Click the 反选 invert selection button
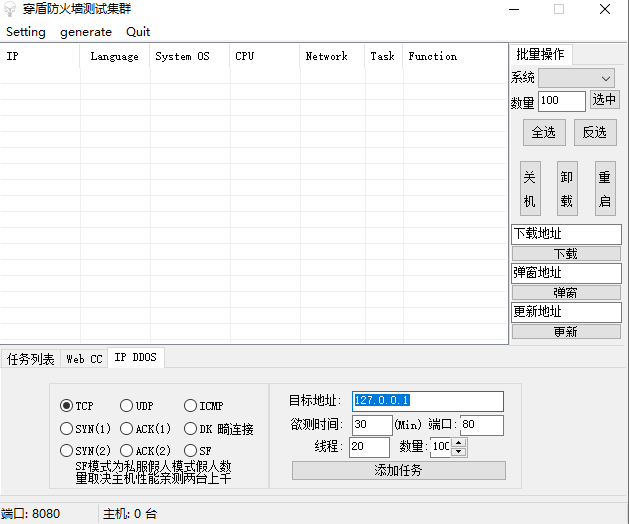Viewport: 629px width, 524px height. (594, 132)
